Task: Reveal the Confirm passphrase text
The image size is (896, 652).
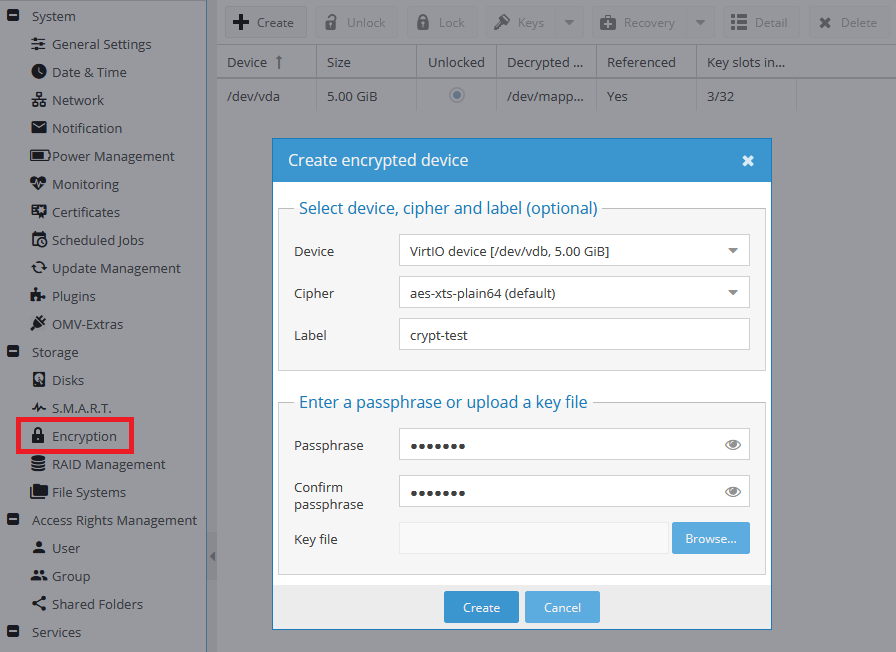Action: (x=733, y=491)
